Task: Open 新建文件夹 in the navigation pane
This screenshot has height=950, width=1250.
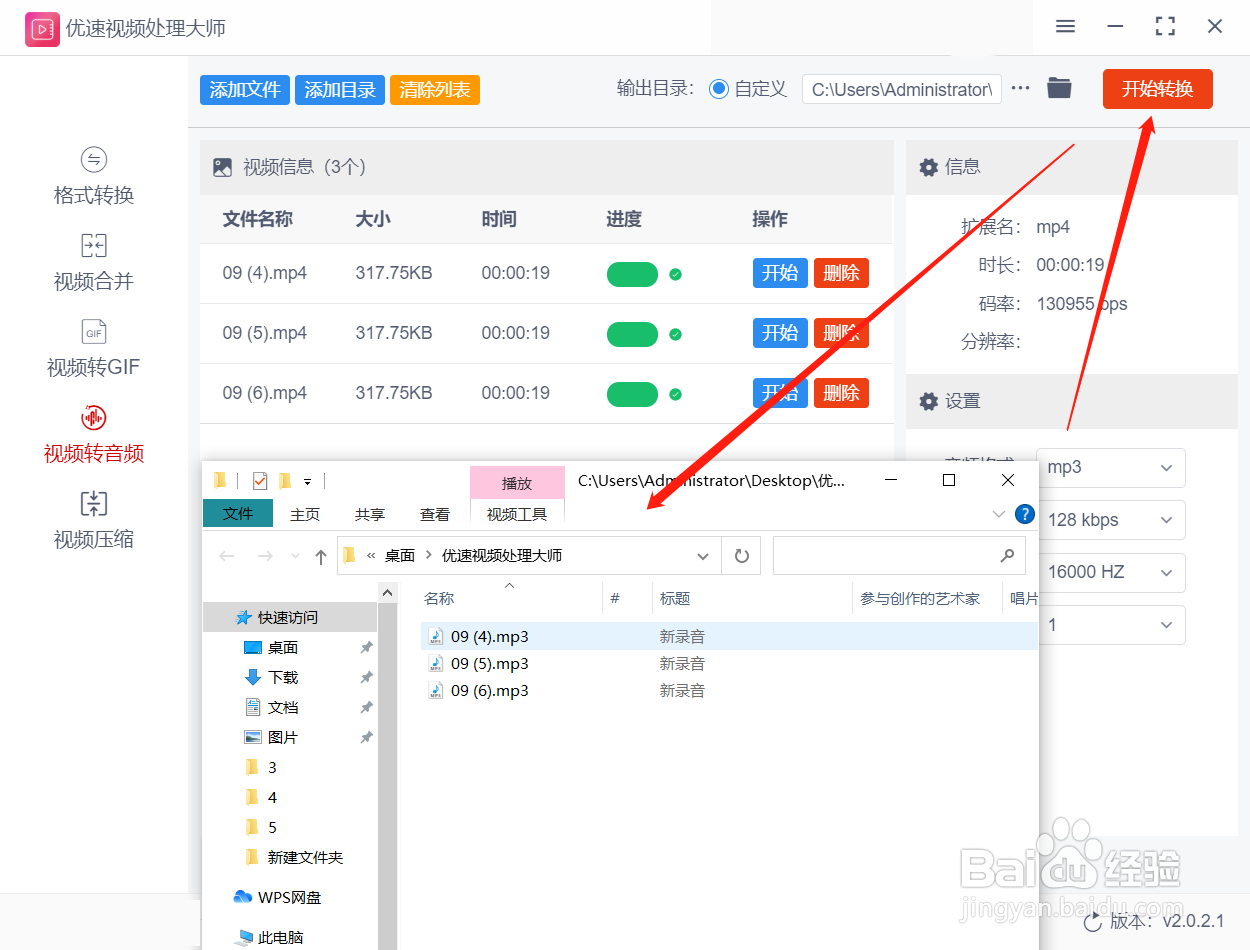Action: click(x=305, y=858)
